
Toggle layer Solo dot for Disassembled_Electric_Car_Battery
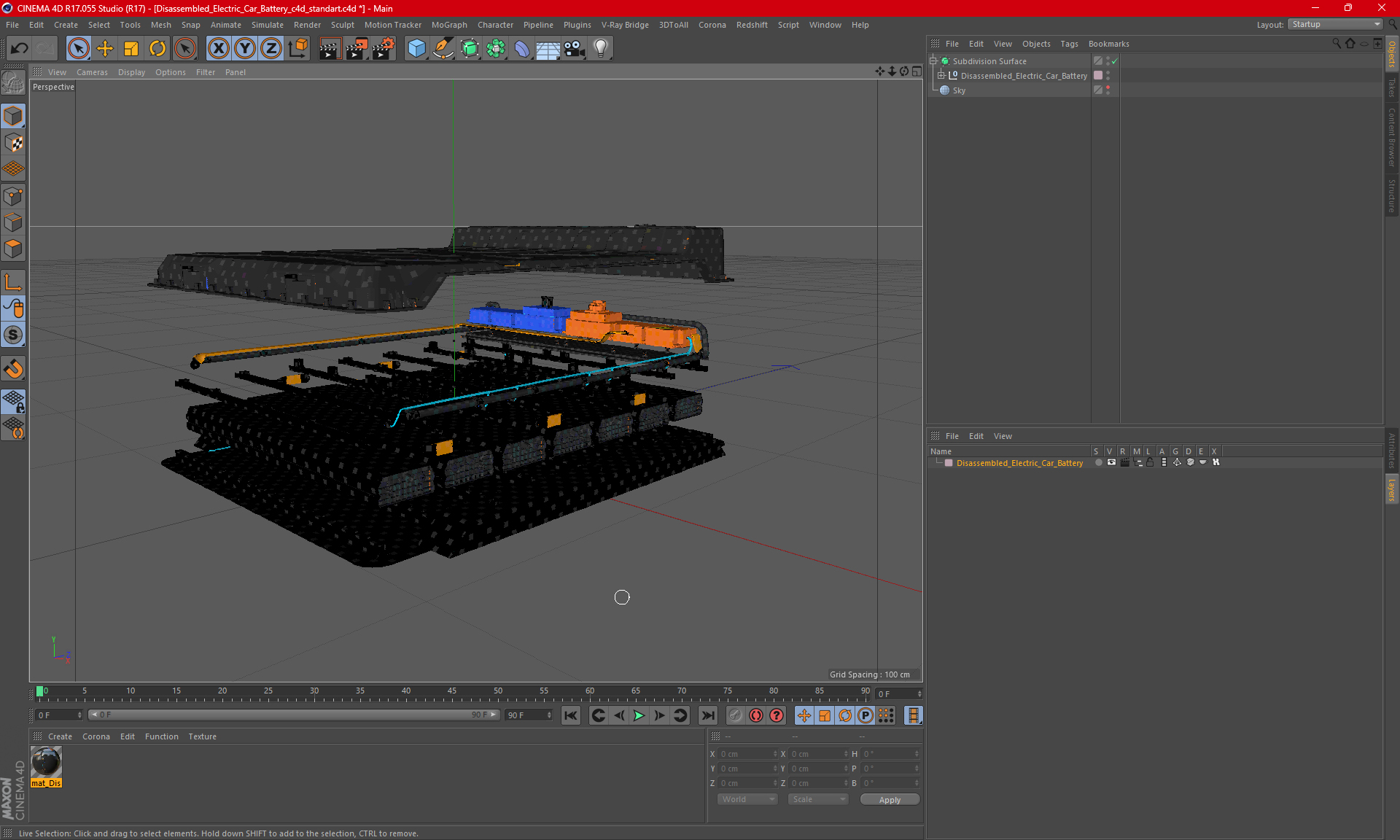1098,462
